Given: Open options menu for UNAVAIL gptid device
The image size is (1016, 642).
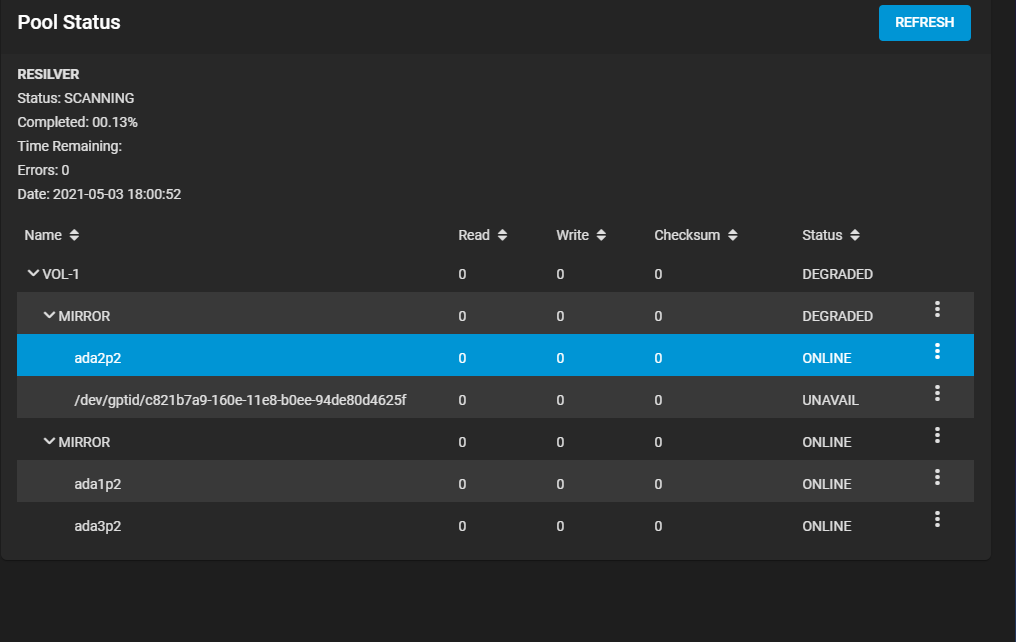Looking at the screenshot, I should click(937, 393).
